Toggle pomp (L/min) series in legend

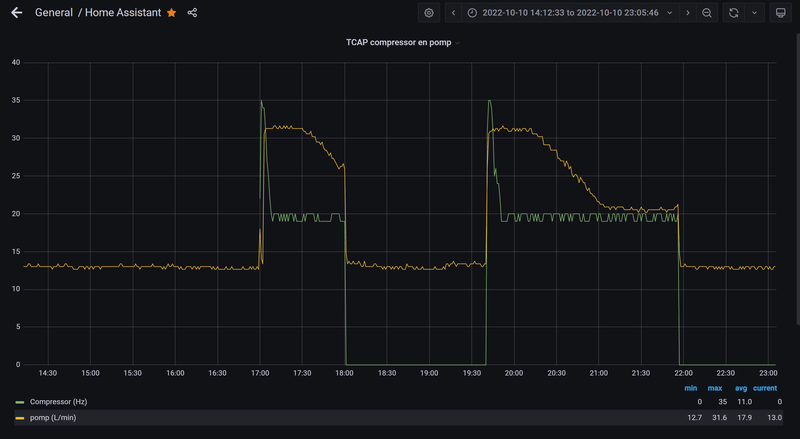tap(53, 418)
